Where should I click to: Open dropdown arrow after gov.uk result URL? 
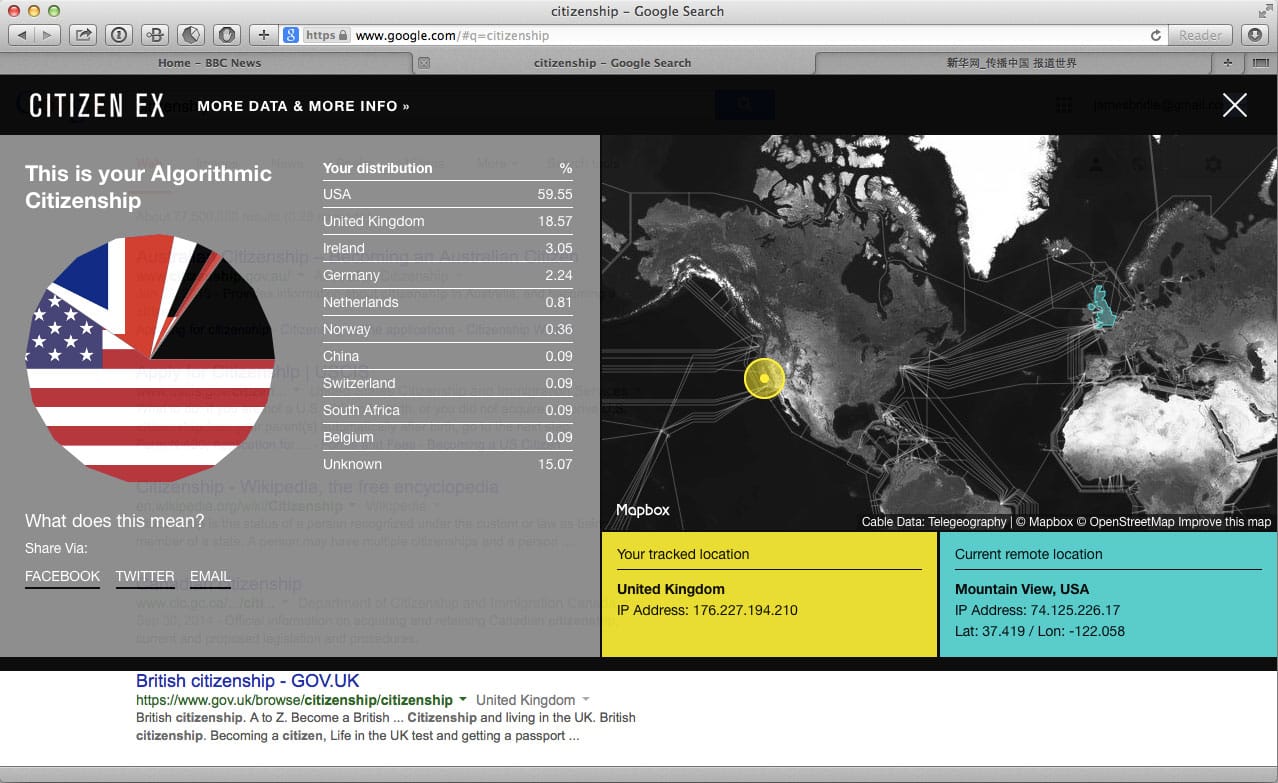tap(462, 700)
